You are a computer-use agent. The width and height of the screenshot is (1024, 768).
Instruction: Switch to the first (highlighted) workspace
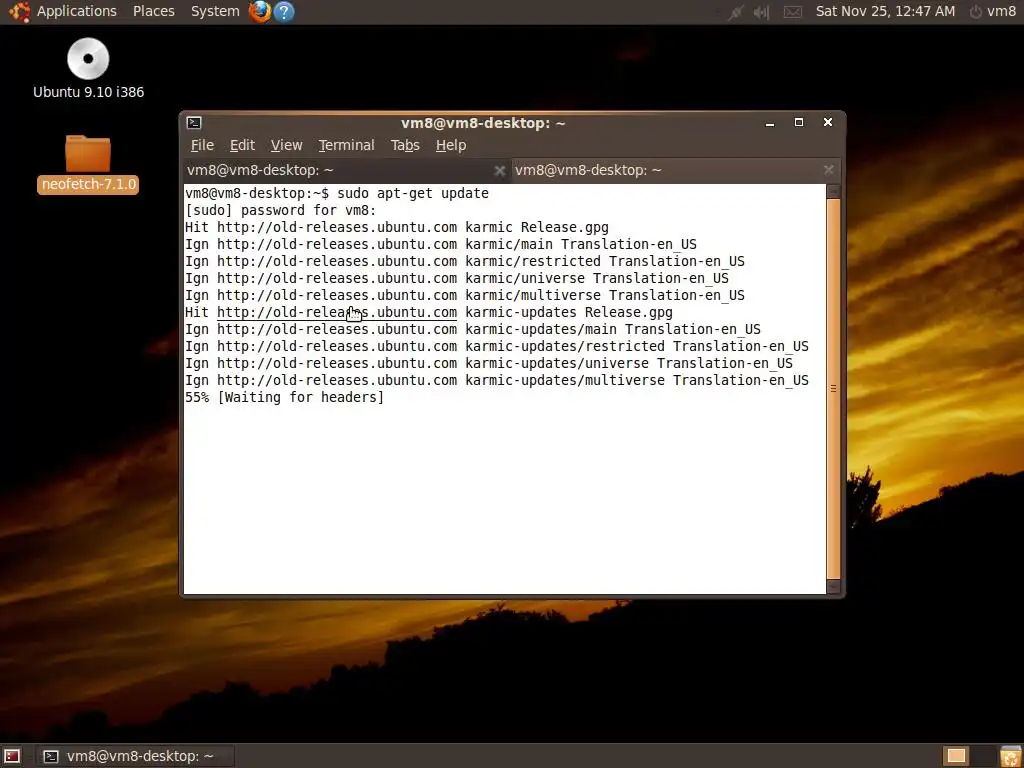click(x=956, y=756)
